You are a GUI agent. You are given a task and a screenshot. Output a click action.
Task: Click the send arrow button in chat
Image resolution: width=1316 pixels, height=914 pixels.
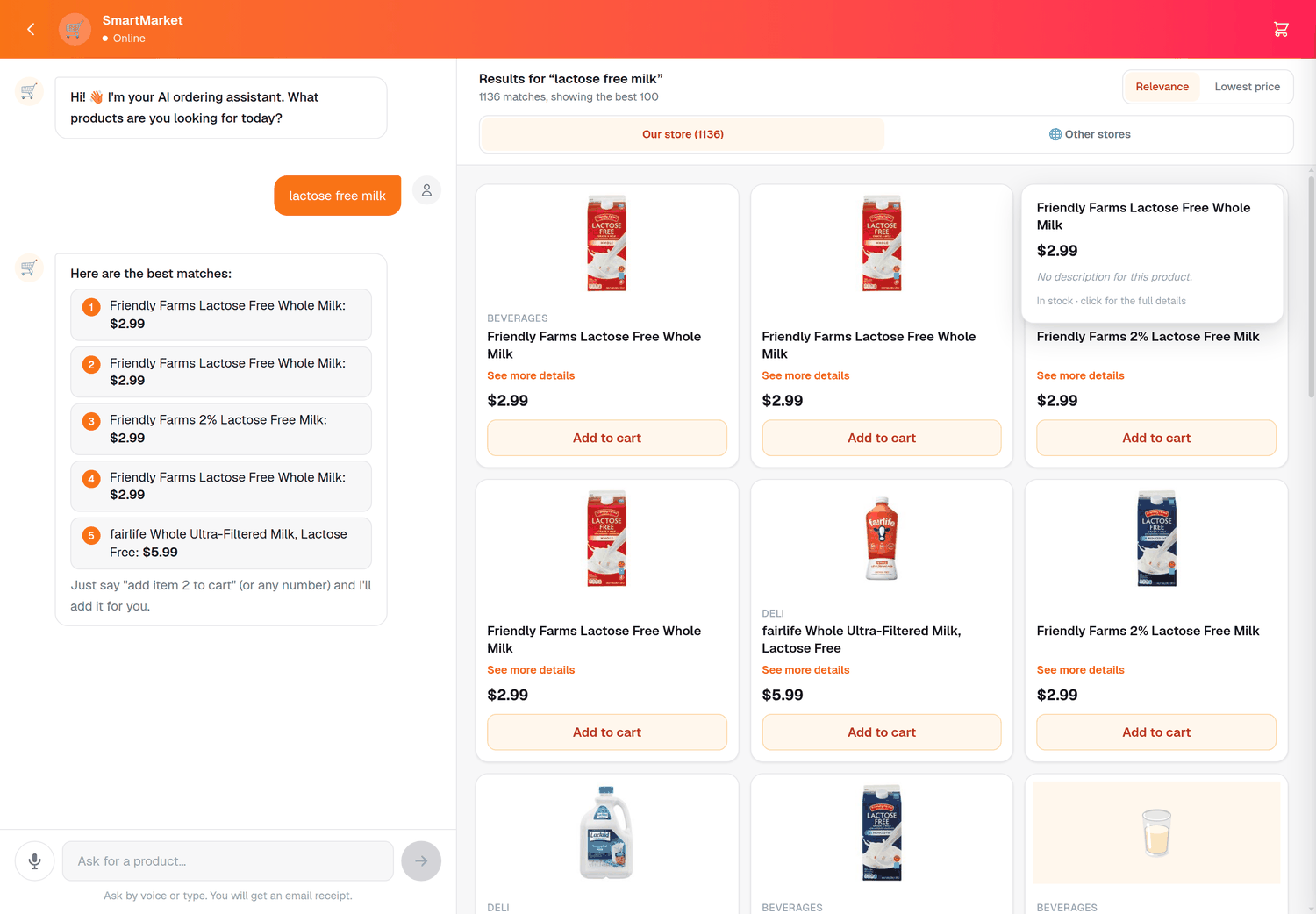click(421, 861)
